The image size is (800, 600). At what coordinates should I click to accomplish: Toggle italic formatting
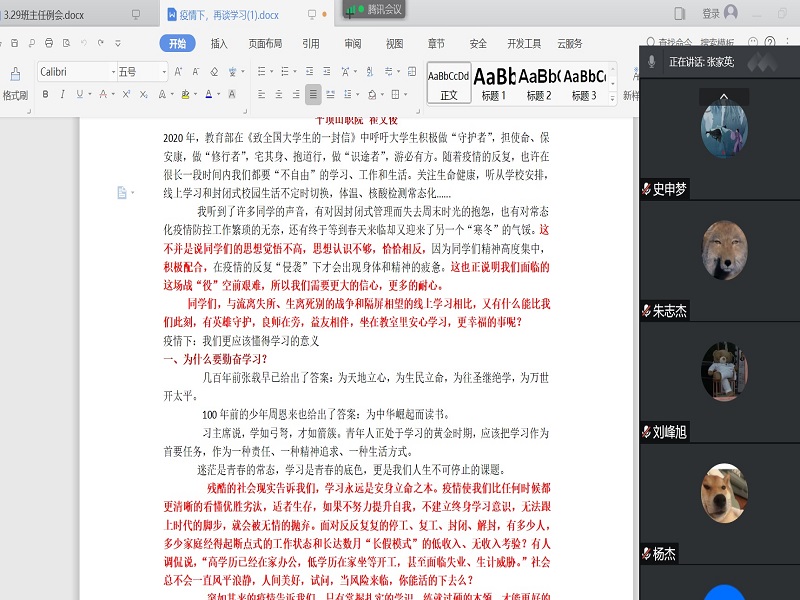click(x=61, y=92)
